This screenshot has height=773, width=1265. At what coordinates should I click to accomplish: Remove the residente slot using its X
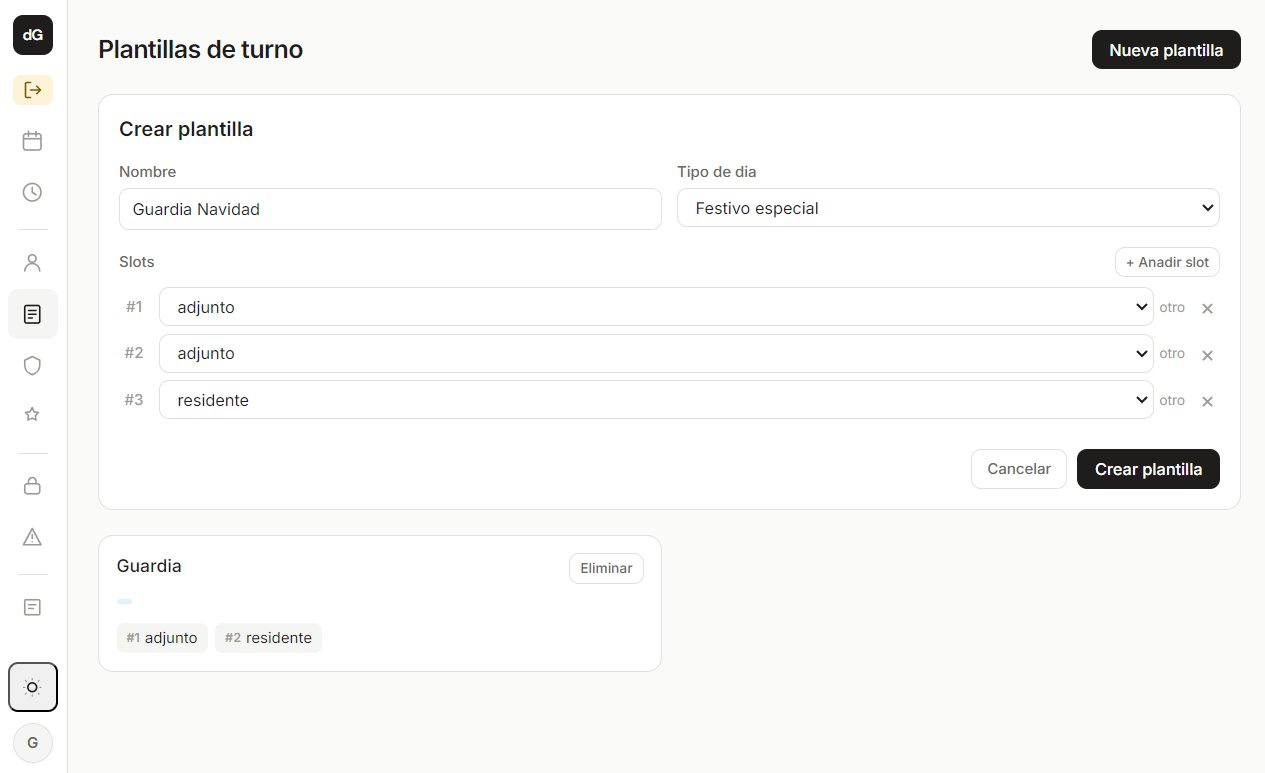pos(1207,401)
